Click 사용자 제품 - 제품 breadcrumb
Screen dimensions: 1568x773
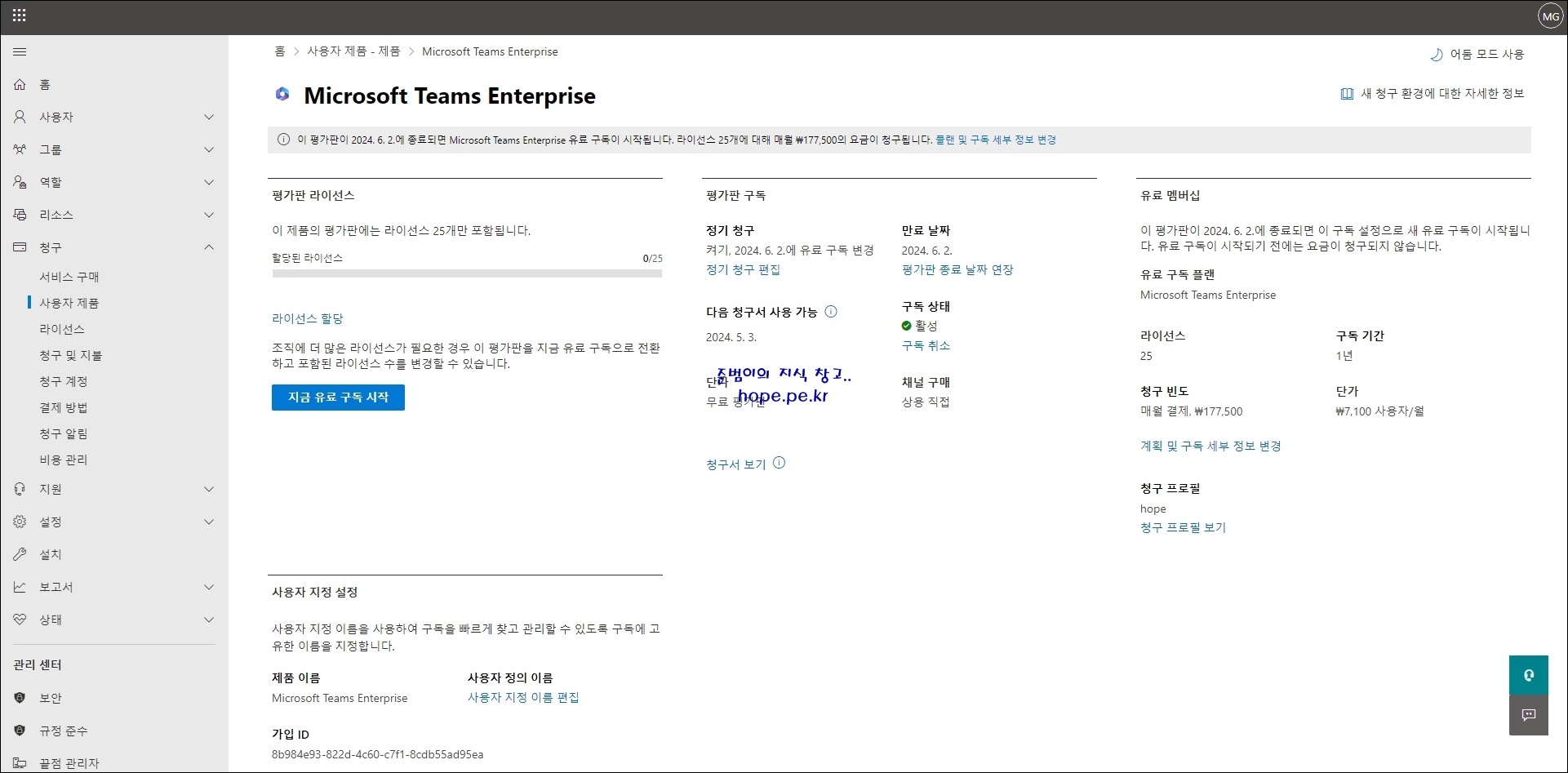pyautogui.click(x=353, y=51)
